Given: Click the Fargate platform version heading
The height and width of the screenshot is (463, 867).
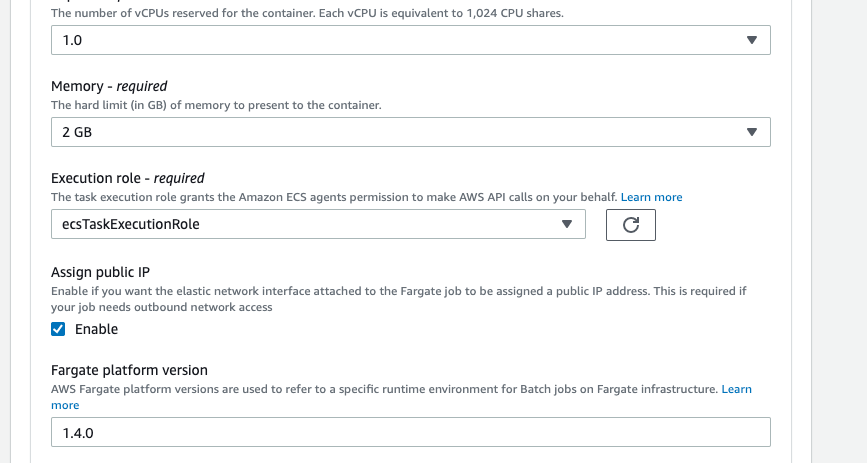Looking at the screenshot, I should point(129,370).
